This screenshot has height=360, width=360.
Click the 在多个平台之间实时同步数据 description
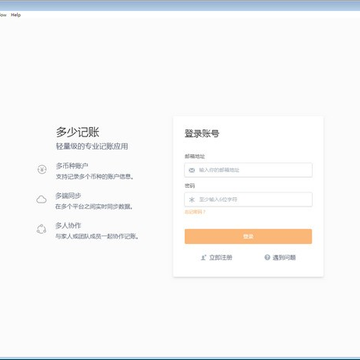95,207
